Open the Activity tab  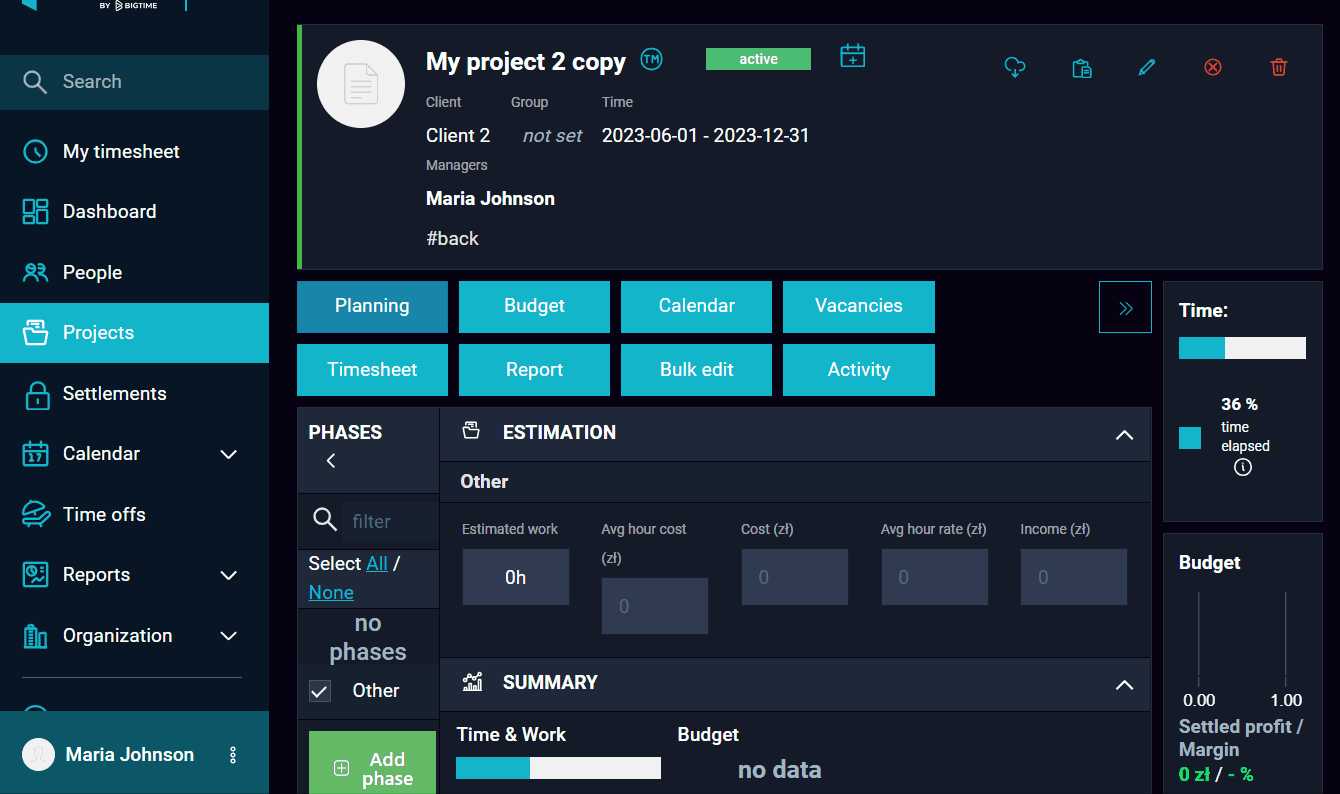coord(859,370)
